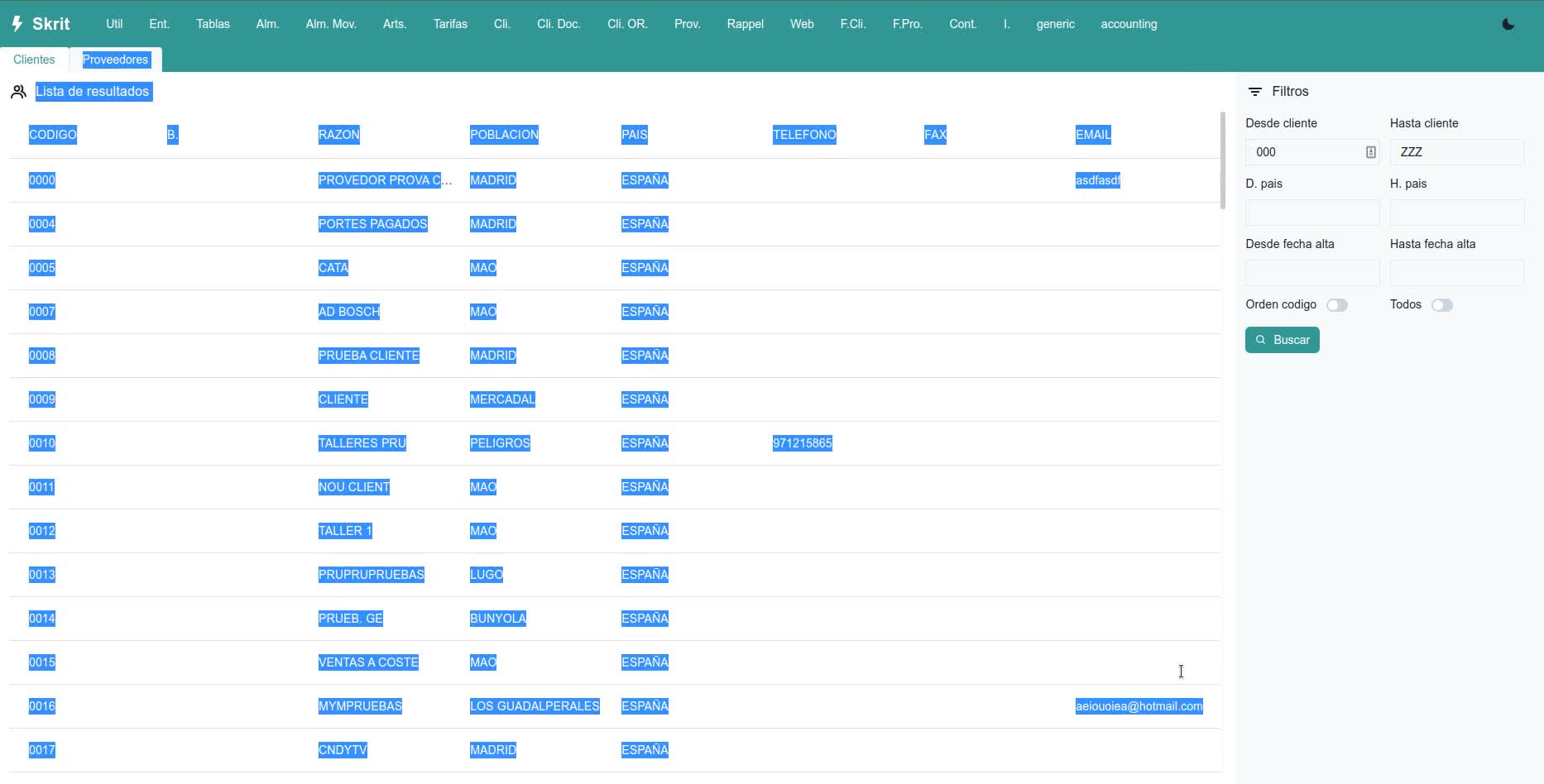
Task: Enable the Todos switch
Action: [x=1442, y=305]
